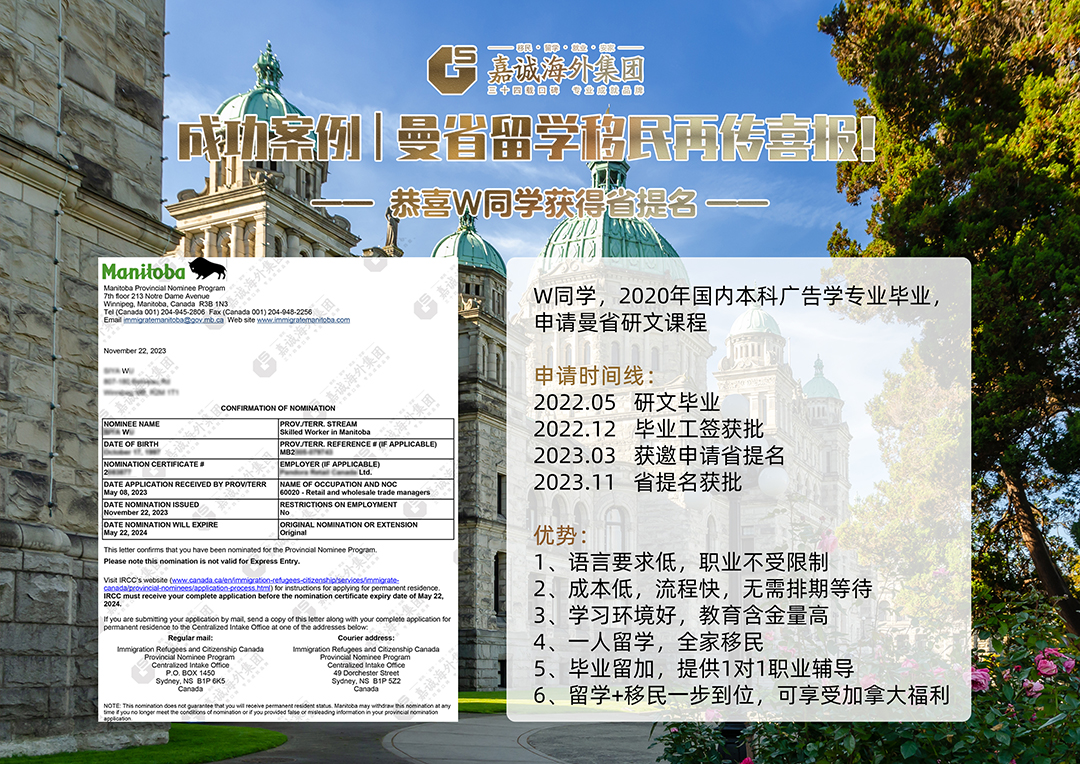This screenshot has height=764, width=1080.
Task: Click the CONFIRMATION OF NOMINATION heading
Action: pyautogui.click(x=278, y=408)
